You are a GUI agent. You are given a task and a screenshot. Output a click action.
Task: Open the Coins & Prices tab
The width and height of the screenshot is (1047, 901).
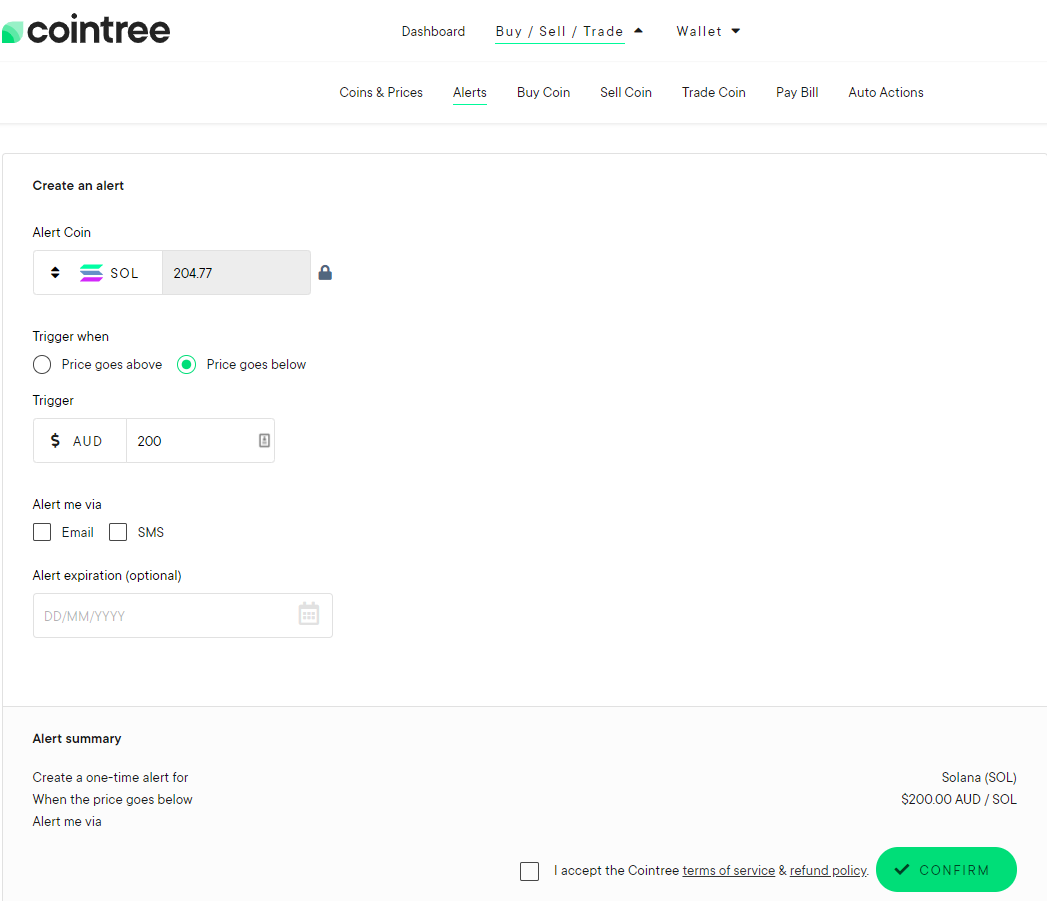click(381, 92)
